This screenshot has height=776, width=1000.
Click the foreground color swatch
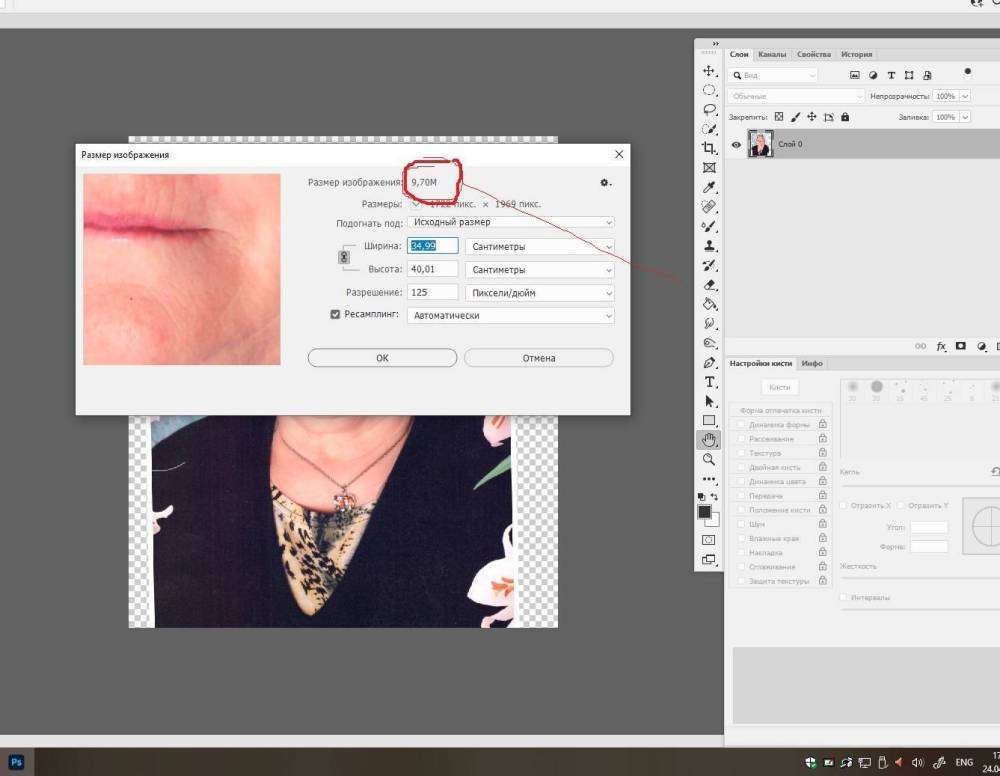(x=704, y=512)
